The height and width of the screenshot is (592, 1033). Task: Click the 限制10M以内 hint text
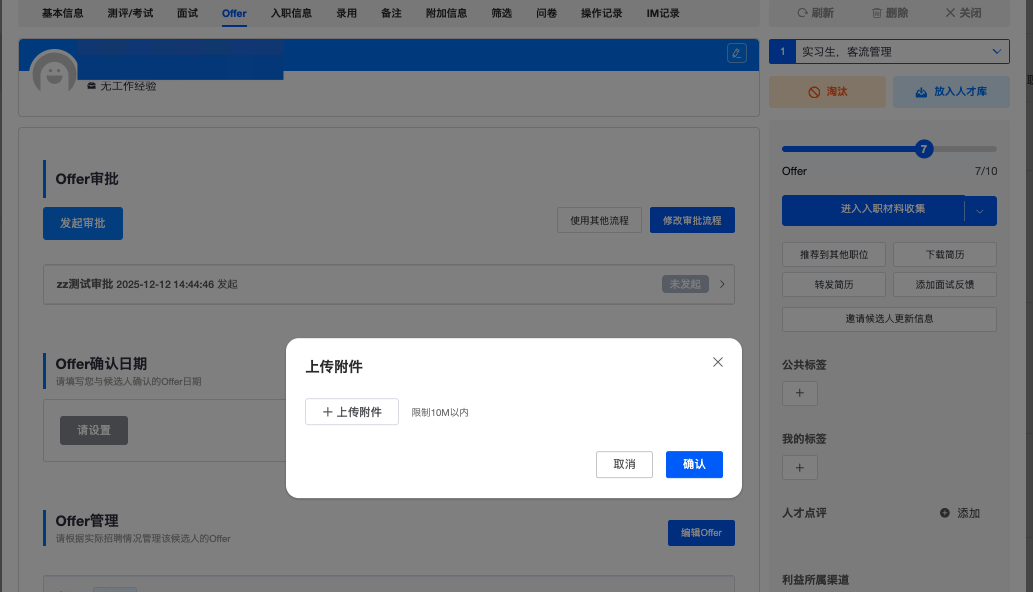point(440,412)
